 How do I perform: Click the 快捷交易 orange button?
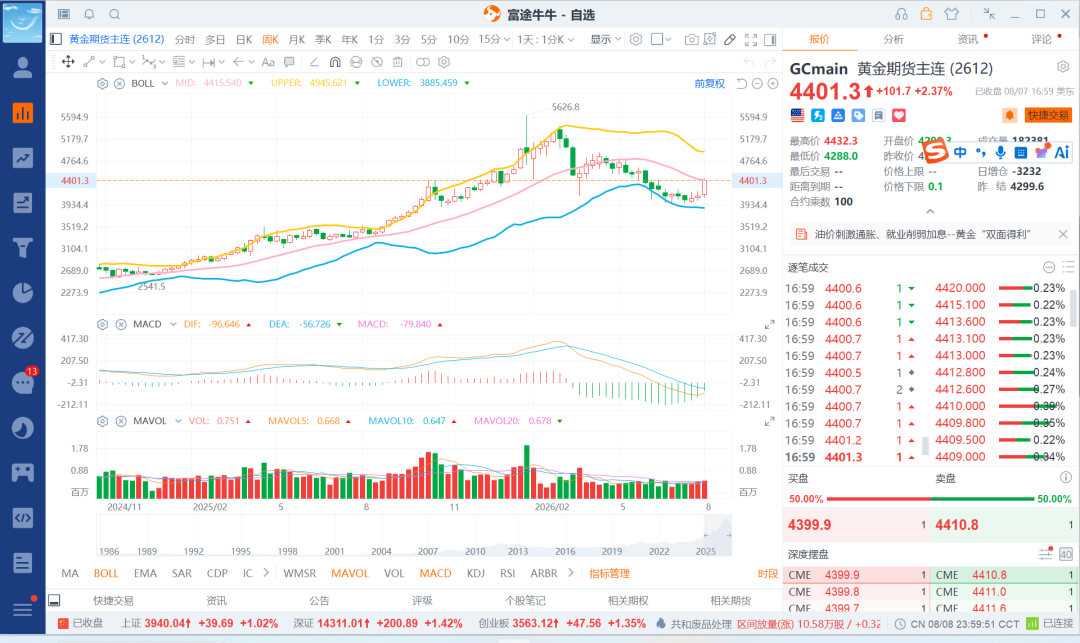[1048, 116]
